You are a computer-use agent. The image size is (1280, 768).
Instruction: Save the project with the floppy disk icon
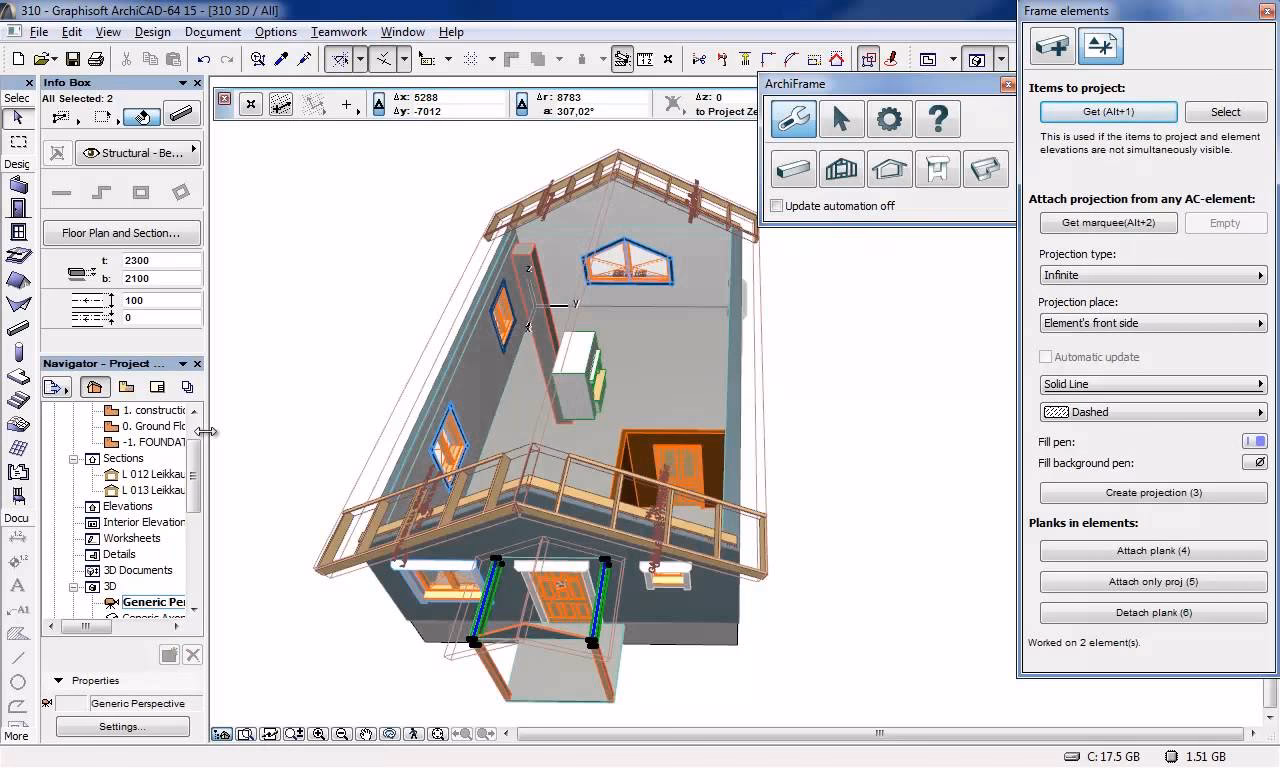(x=73, y=59)
